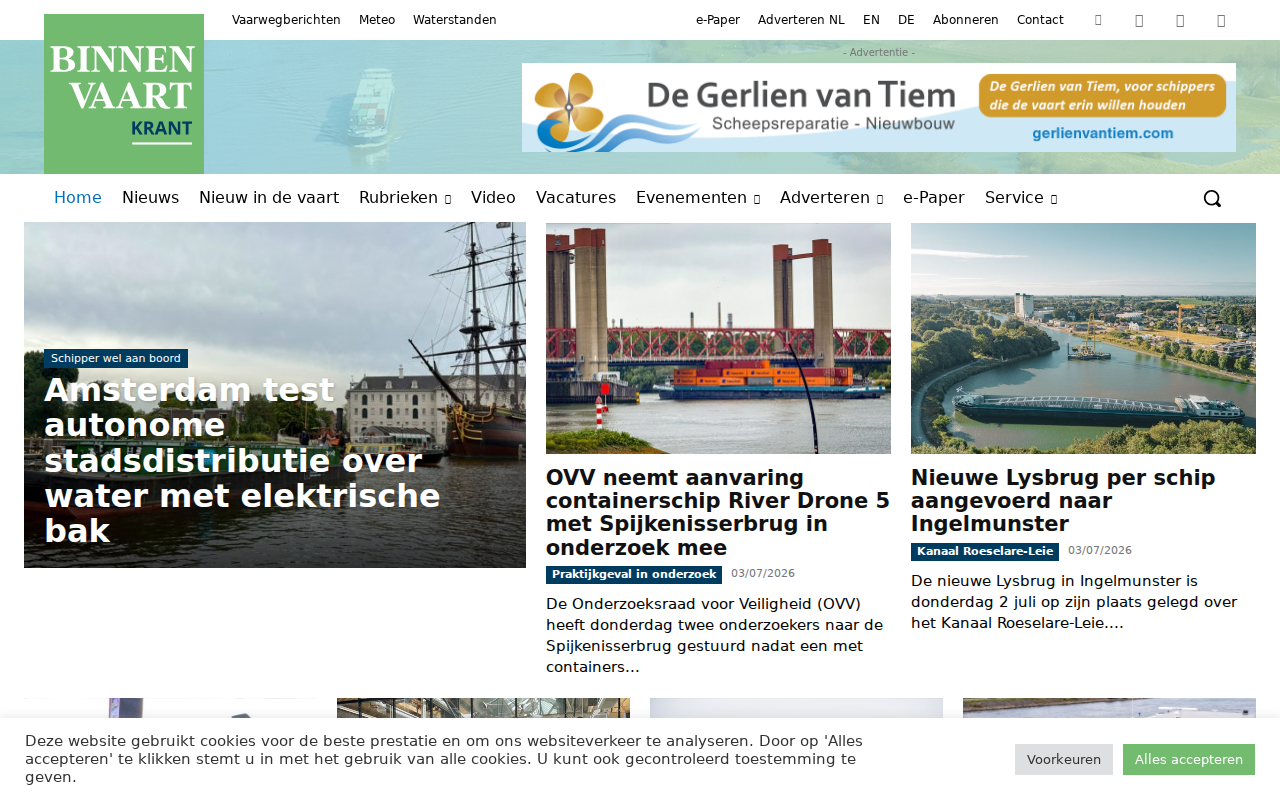Click Alles accepteren cookie button
1280x800 pixels.
pyautogui.click(x=1189, y=759)
